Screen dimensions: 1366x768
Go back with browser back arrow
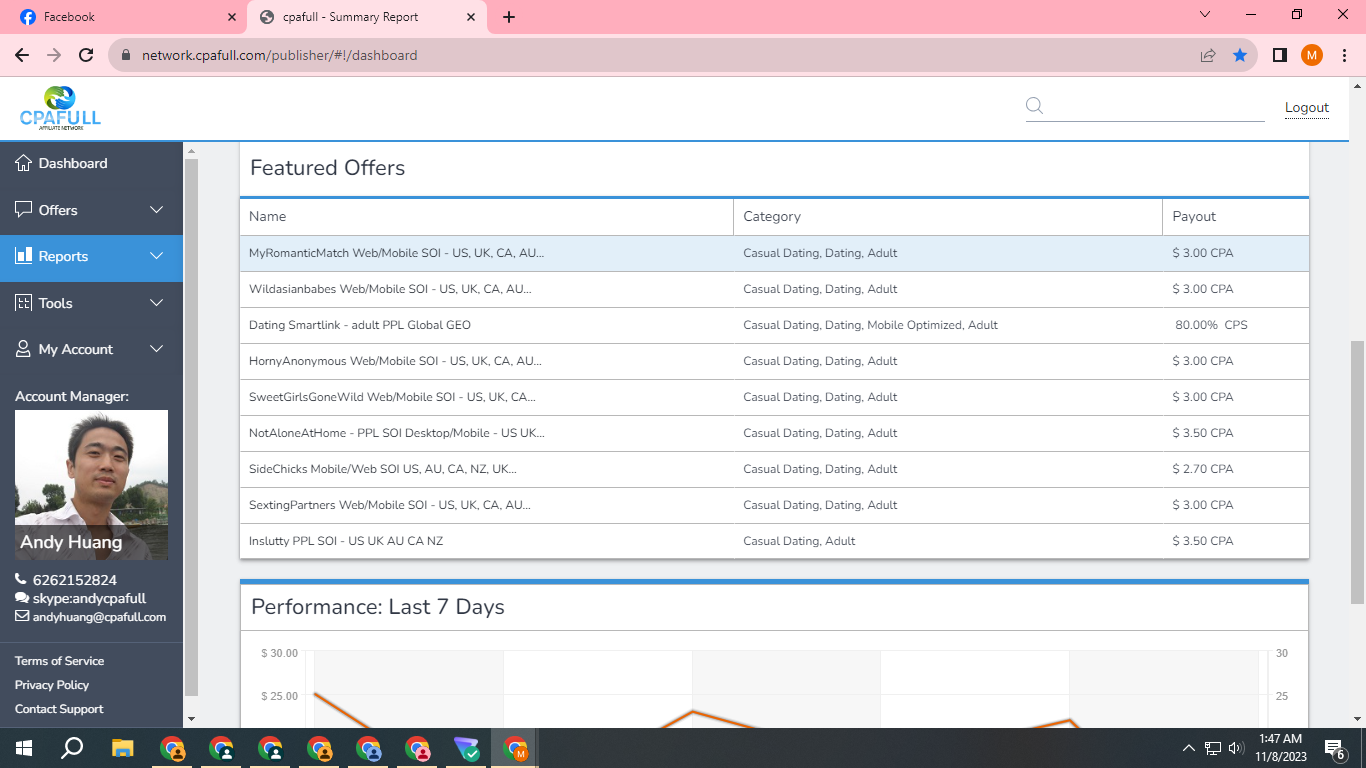tap(22, 55)
